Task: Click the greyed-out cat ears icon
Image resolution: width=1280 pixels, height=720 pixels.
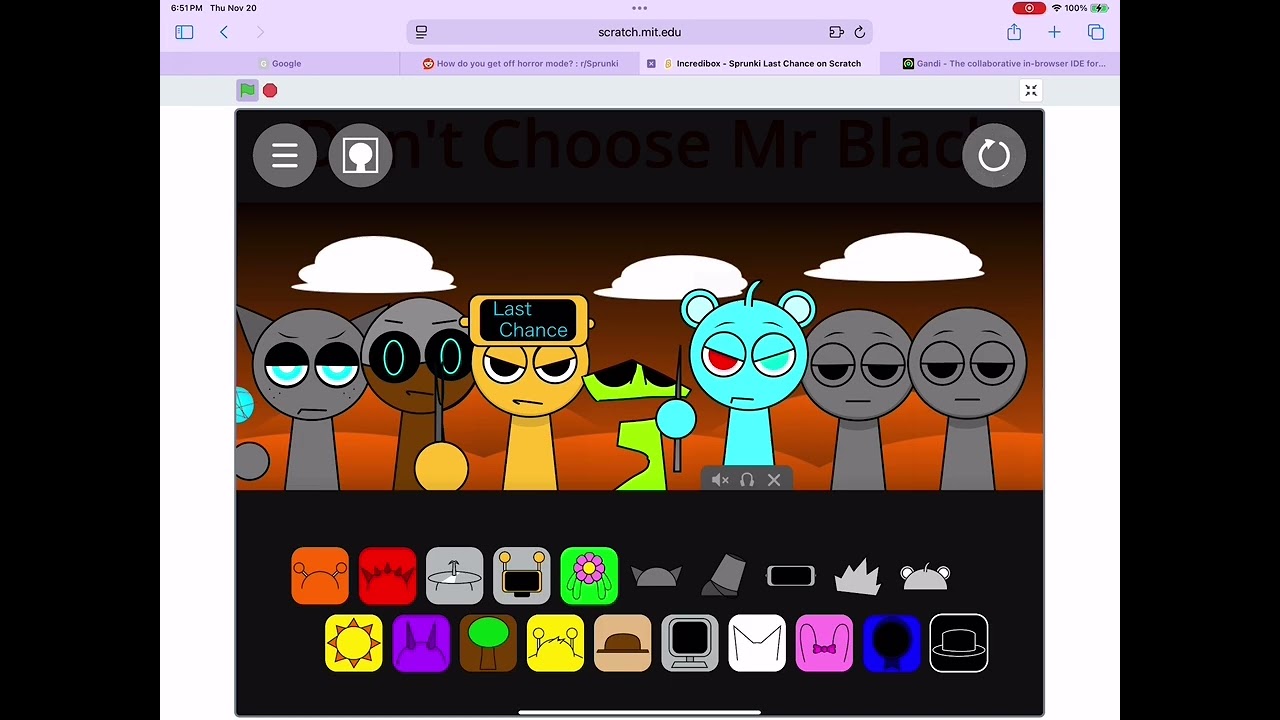Action: pos(656,576)
